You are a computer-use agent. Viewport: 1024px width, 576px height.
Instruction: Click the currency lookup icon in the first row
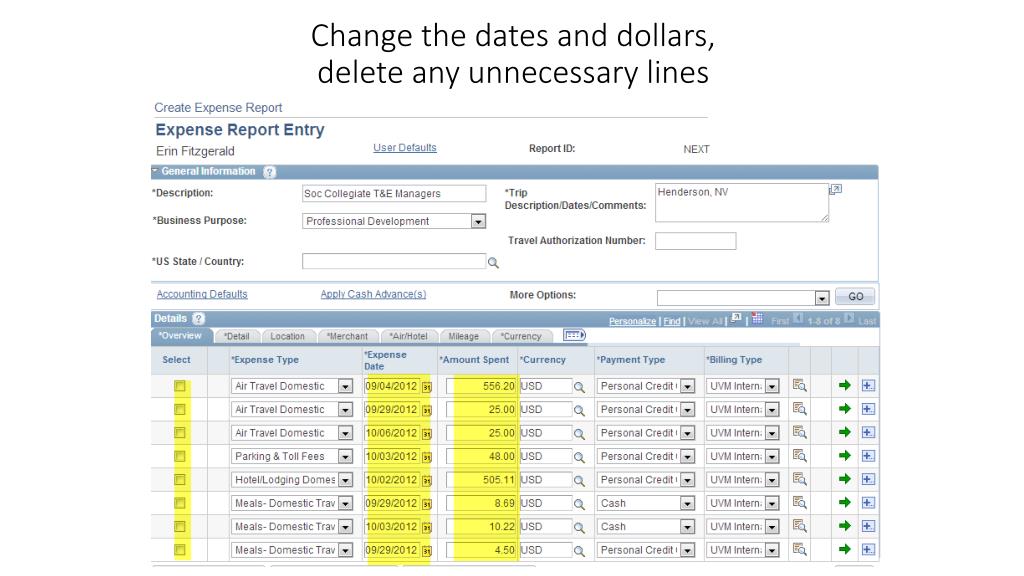579,386
